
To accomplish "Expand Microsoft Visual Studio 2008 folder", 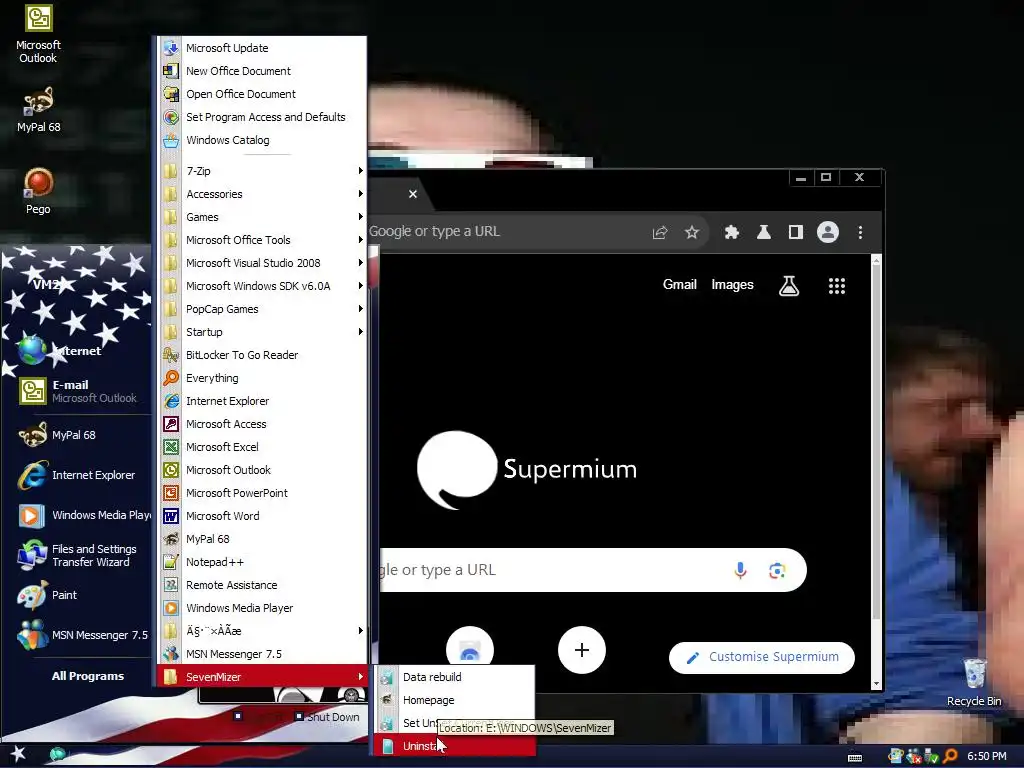I will click(262, 263).
